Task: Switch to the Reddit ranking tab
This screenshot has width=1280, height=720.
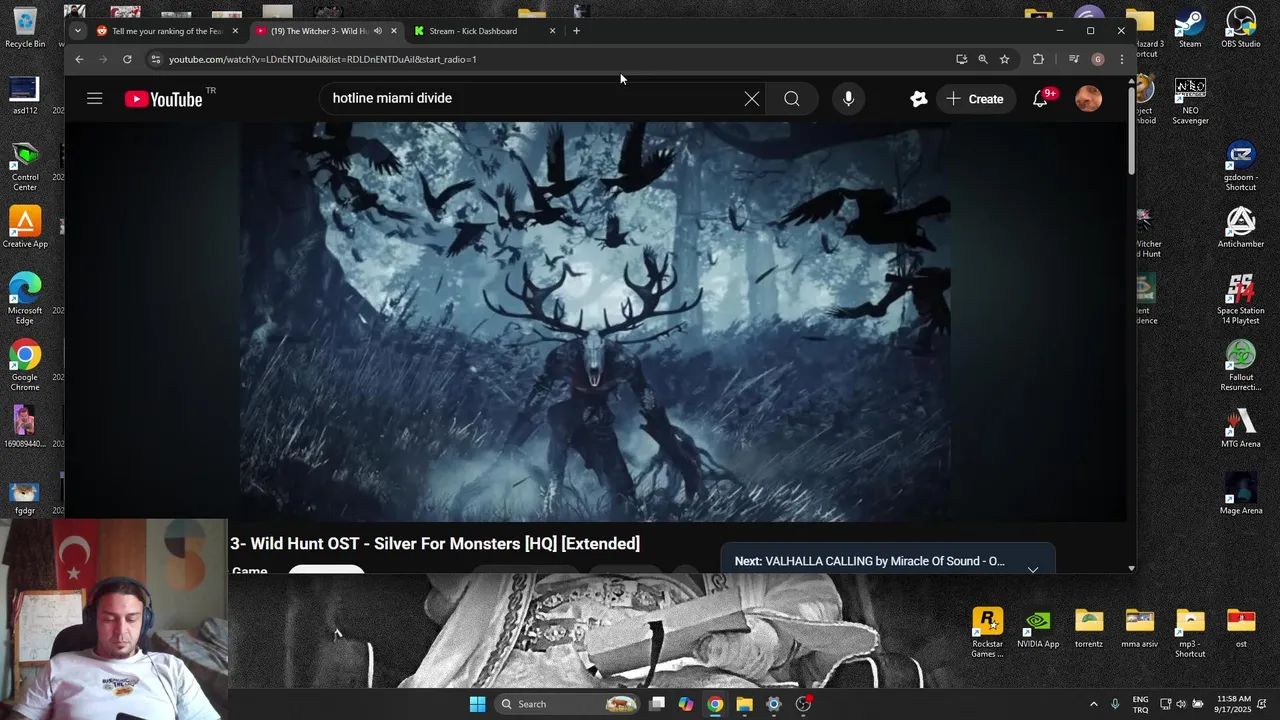Action: (x=166, y=31)
